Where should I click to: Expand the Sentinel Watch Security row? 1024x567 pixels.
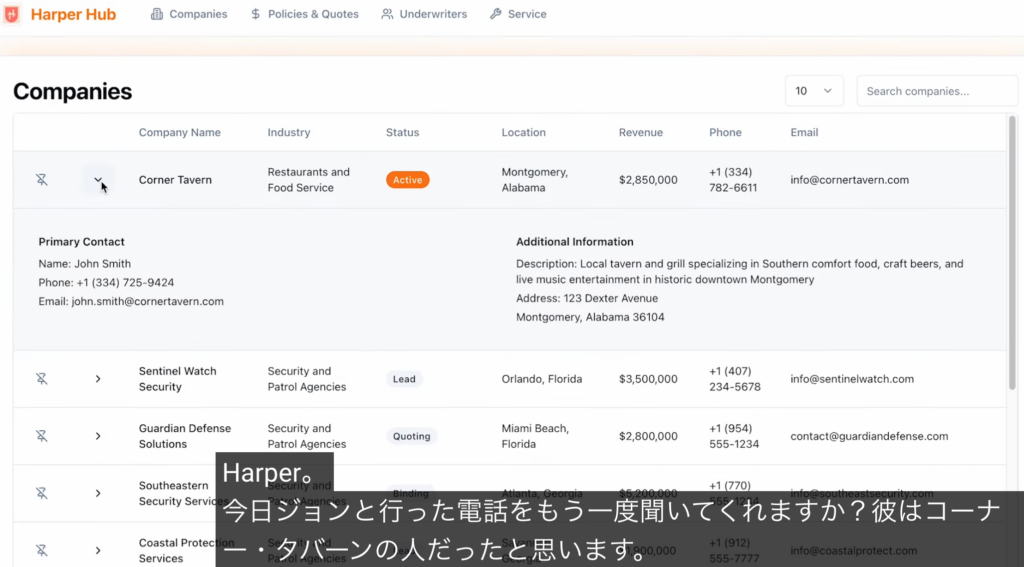[98, 379]
